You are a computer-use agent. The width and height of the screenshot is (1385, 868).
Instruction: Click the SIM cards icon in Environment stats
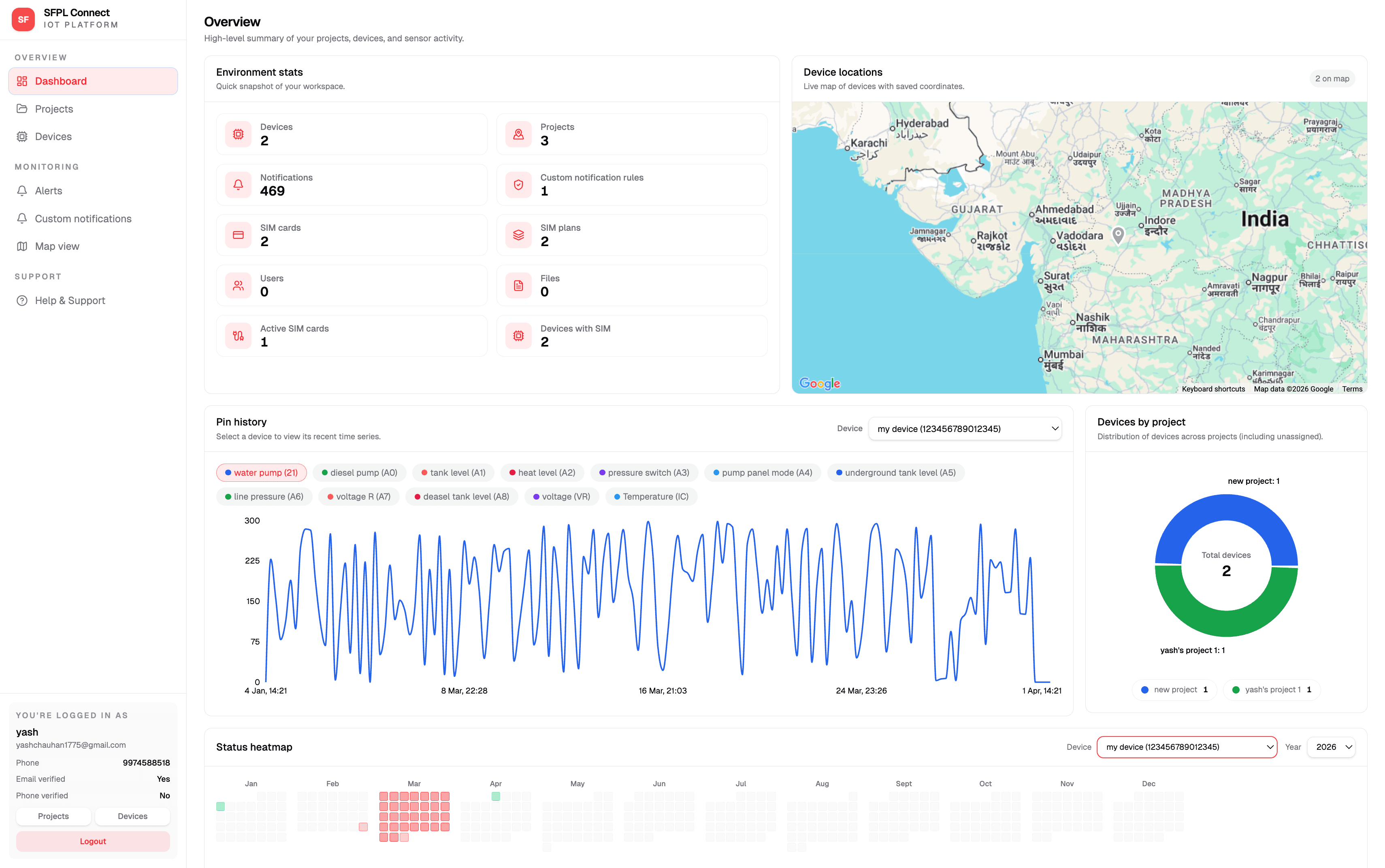pos(238,235)
